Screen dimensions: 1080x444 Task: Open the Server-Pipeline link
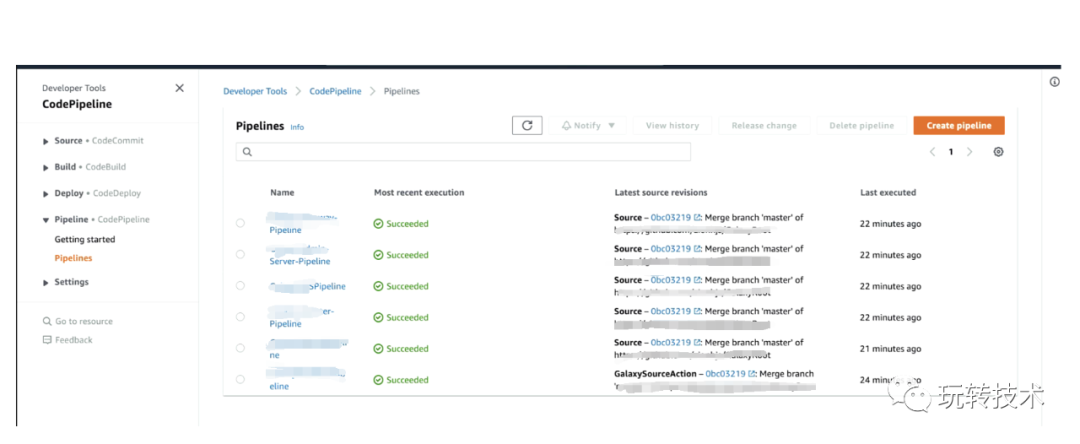tap(300, 262)
